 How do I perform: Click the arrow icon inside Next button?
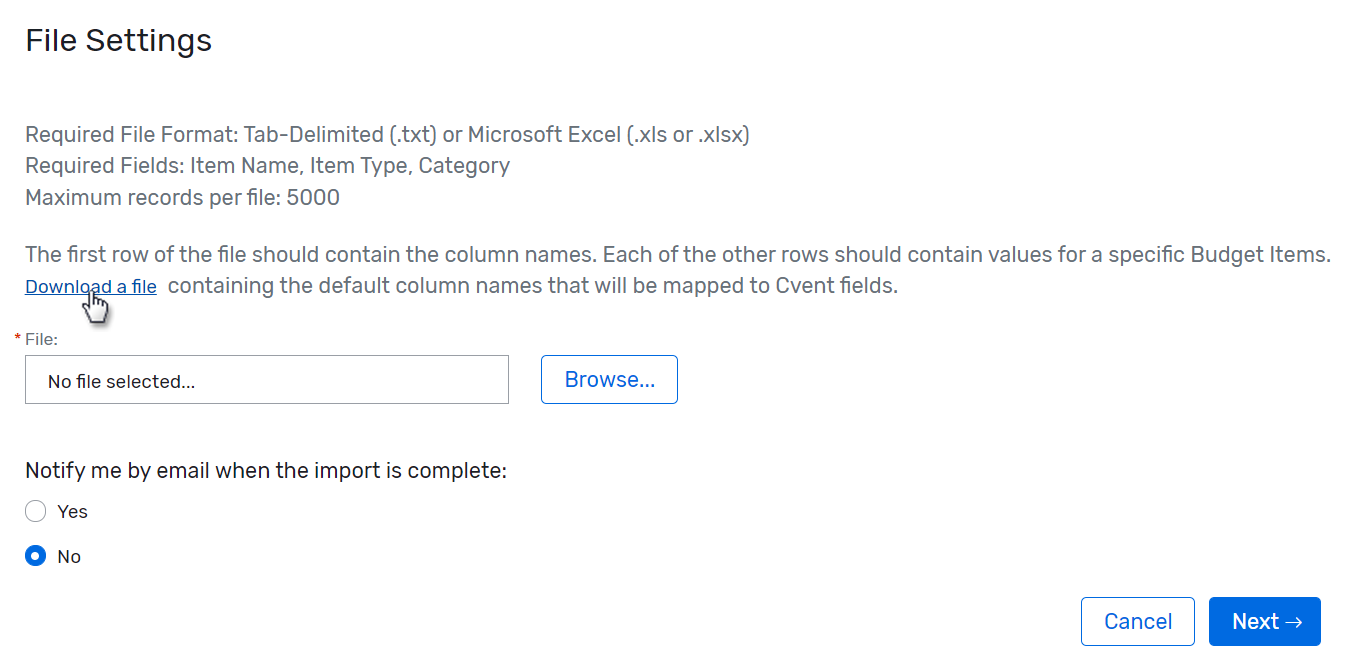[x=1294, y=622]
